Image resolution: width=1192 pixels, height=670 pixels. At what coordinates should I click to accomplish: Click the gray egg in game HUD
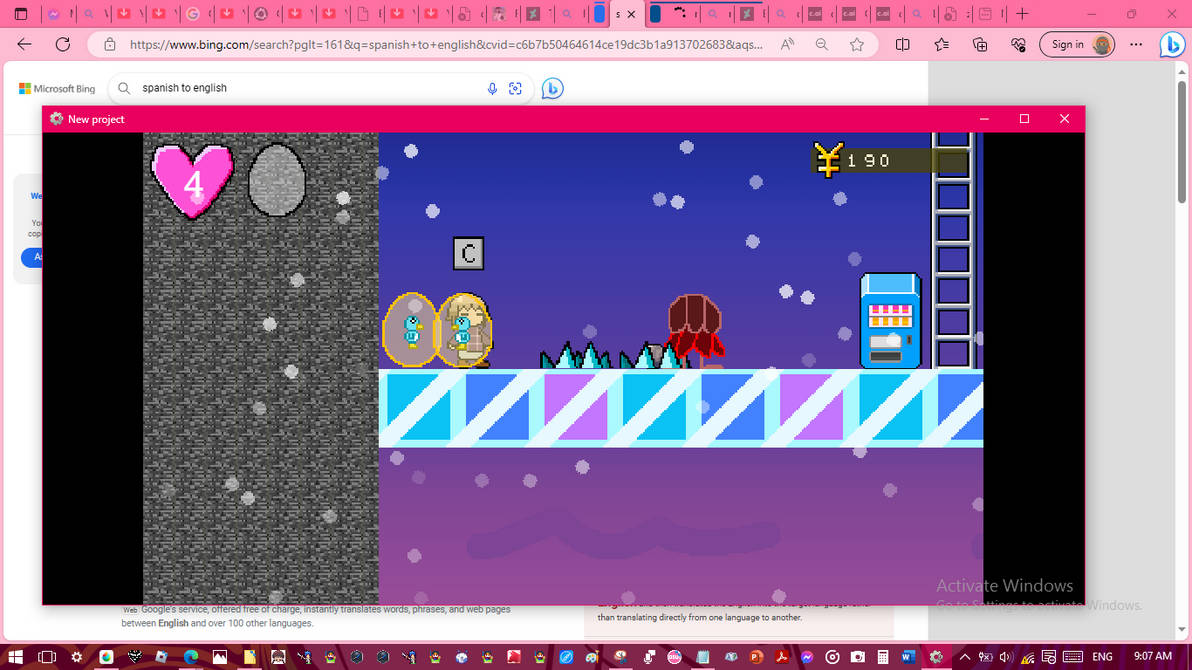(x=277, y=180)
